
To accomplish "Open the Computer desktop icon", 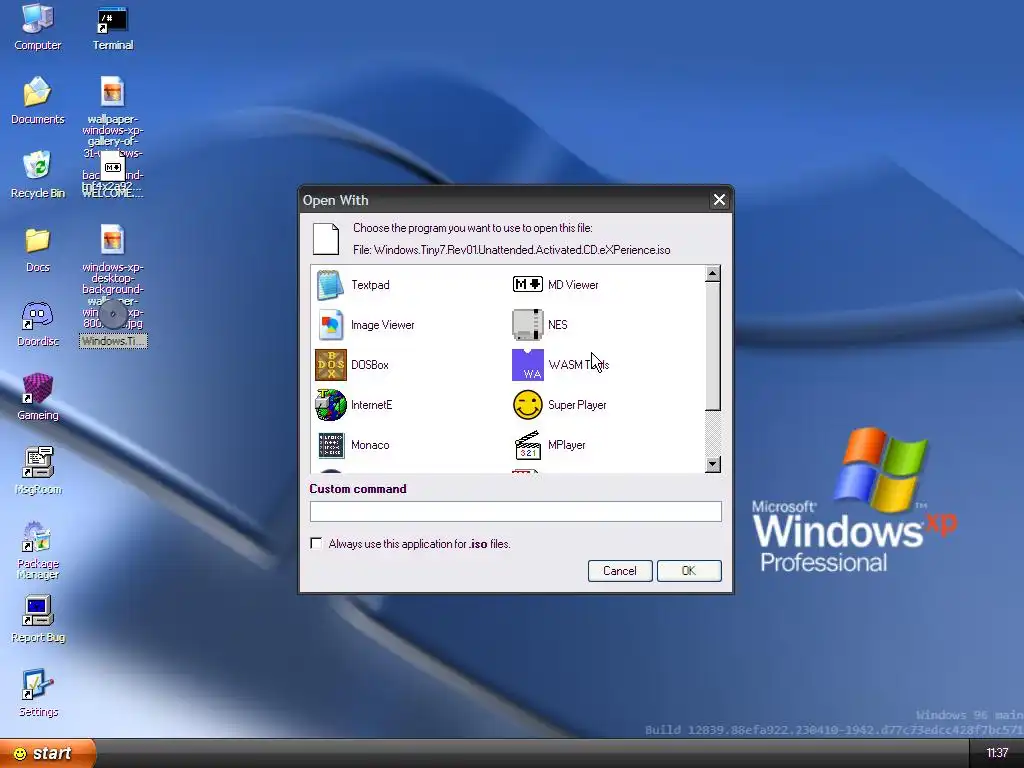I will click(x=37, y=27).
